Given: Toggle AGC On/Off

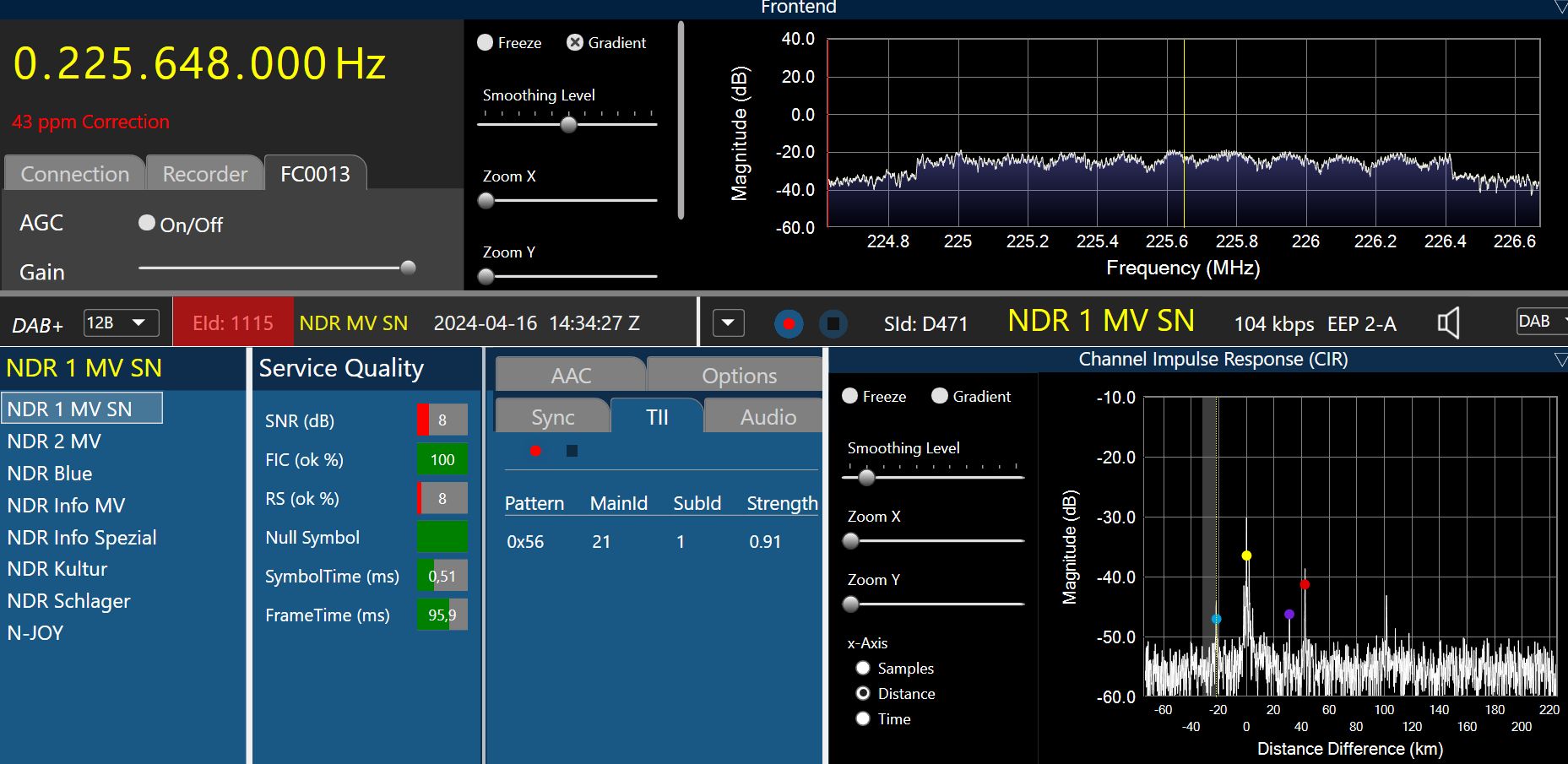Looking at the screenshot, I should click(147, 223).
